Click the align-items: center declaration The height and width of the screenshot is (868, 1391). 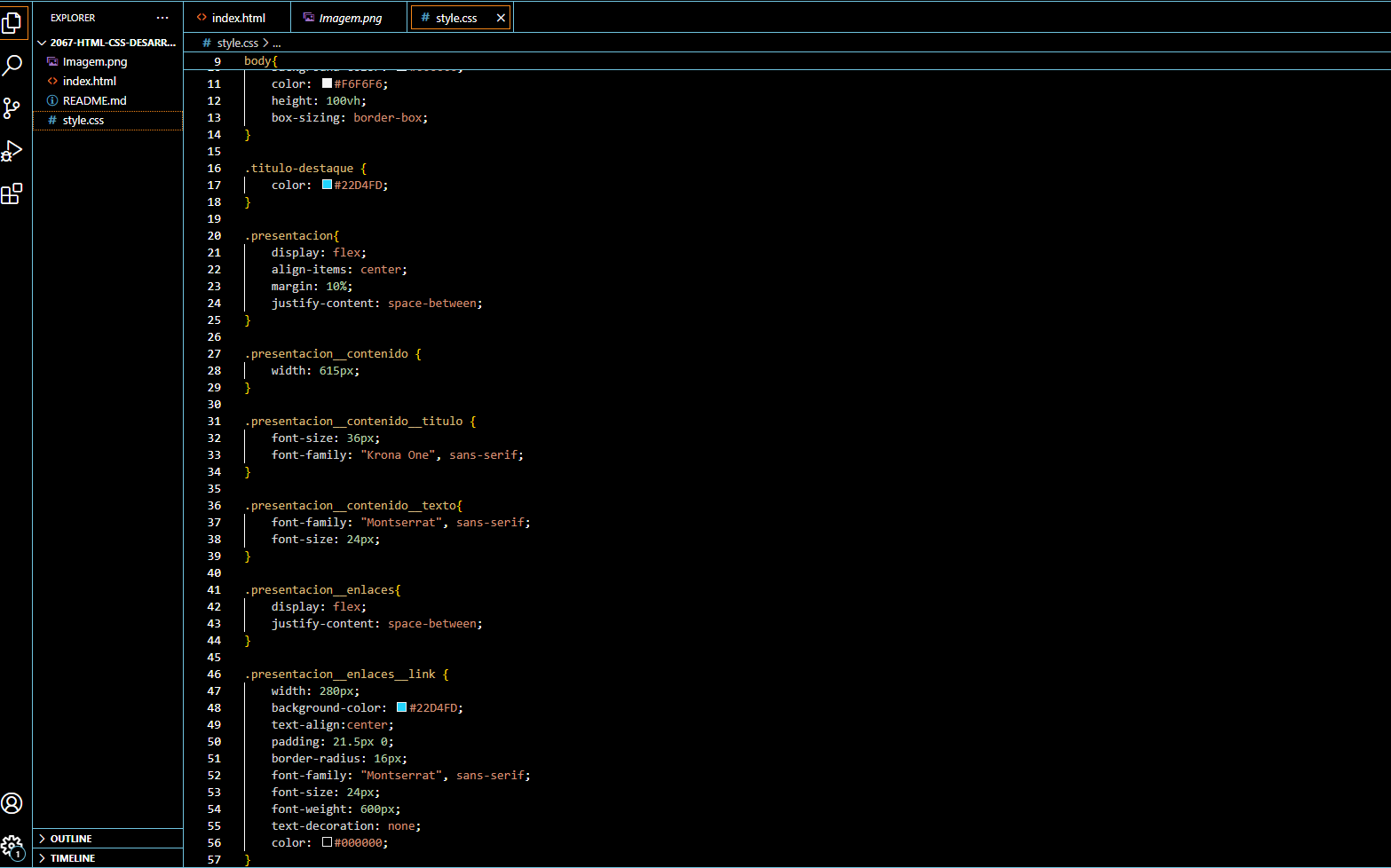[x=339, y=269]
